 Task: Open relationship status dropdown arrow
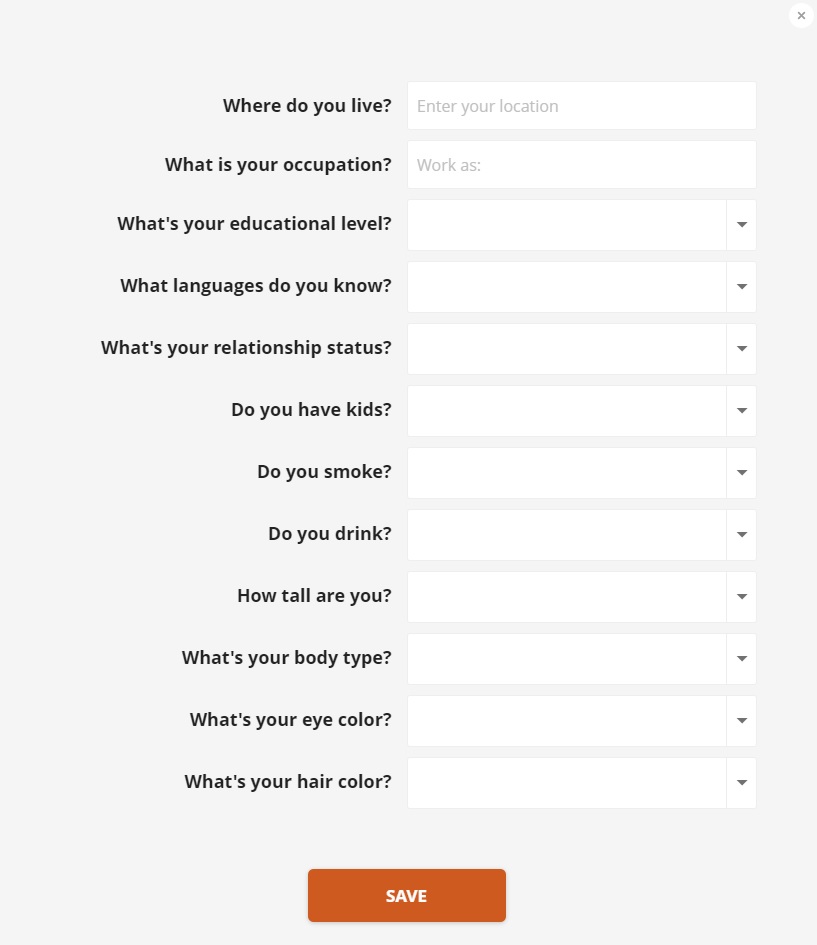(742, 349)
